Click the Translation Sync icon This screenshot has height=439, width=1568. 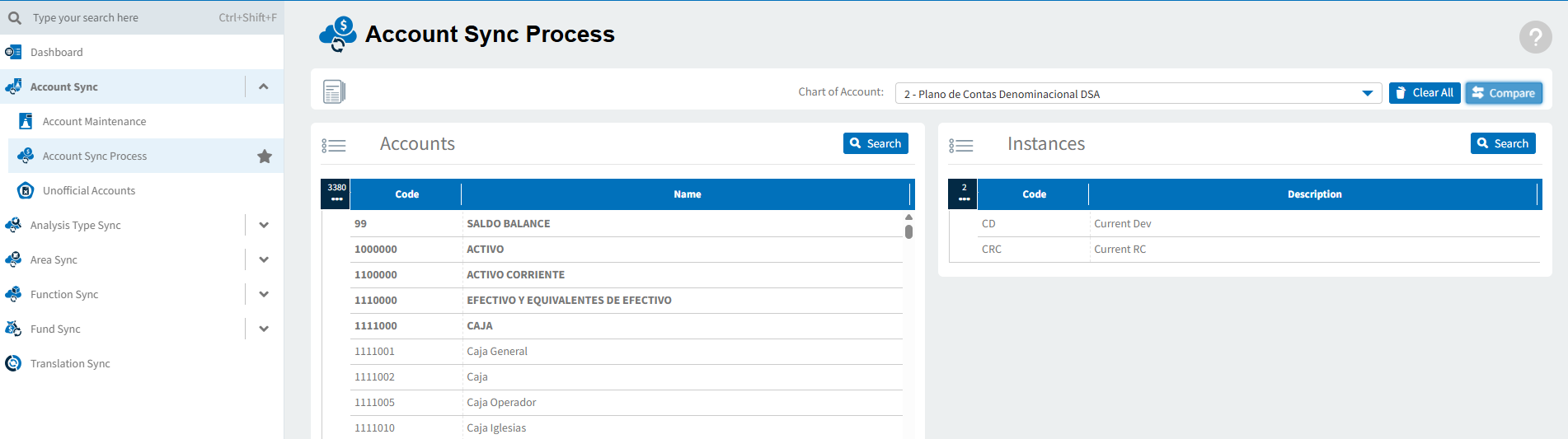[13, 363]
